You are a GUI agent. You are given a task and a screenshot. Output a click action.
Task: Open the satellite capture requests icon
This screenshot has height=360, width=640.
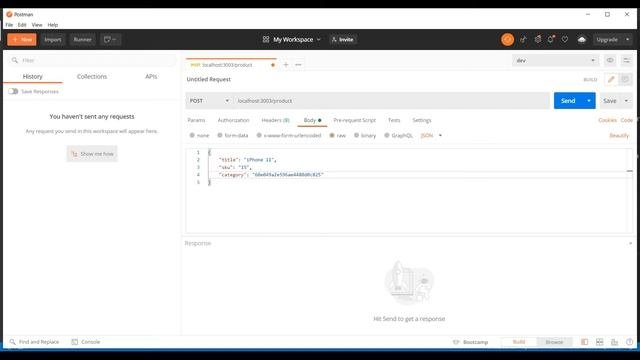click(x=523, y=40)
